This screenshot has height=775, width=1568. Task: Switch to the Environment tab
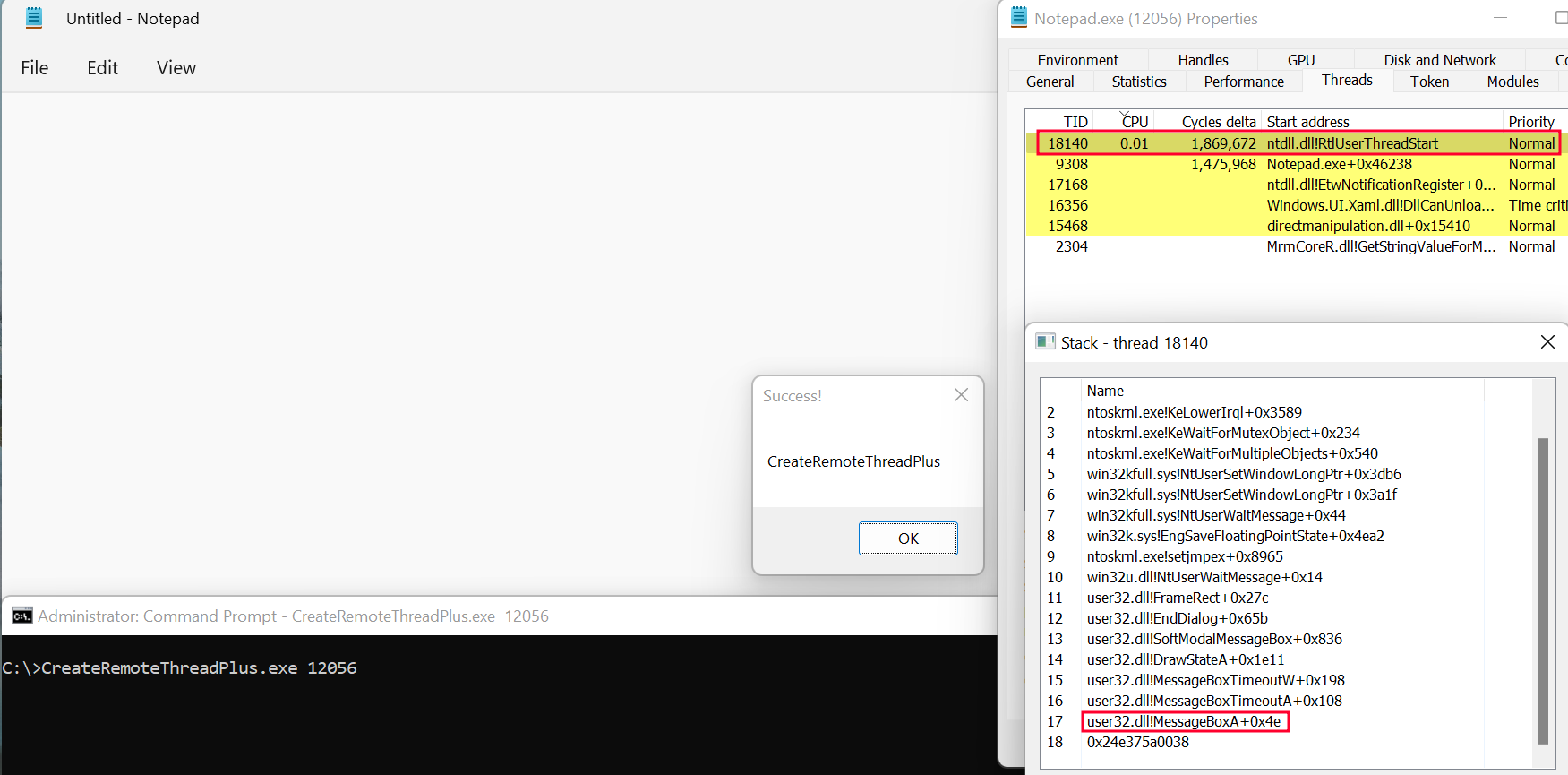point(1077,60)
